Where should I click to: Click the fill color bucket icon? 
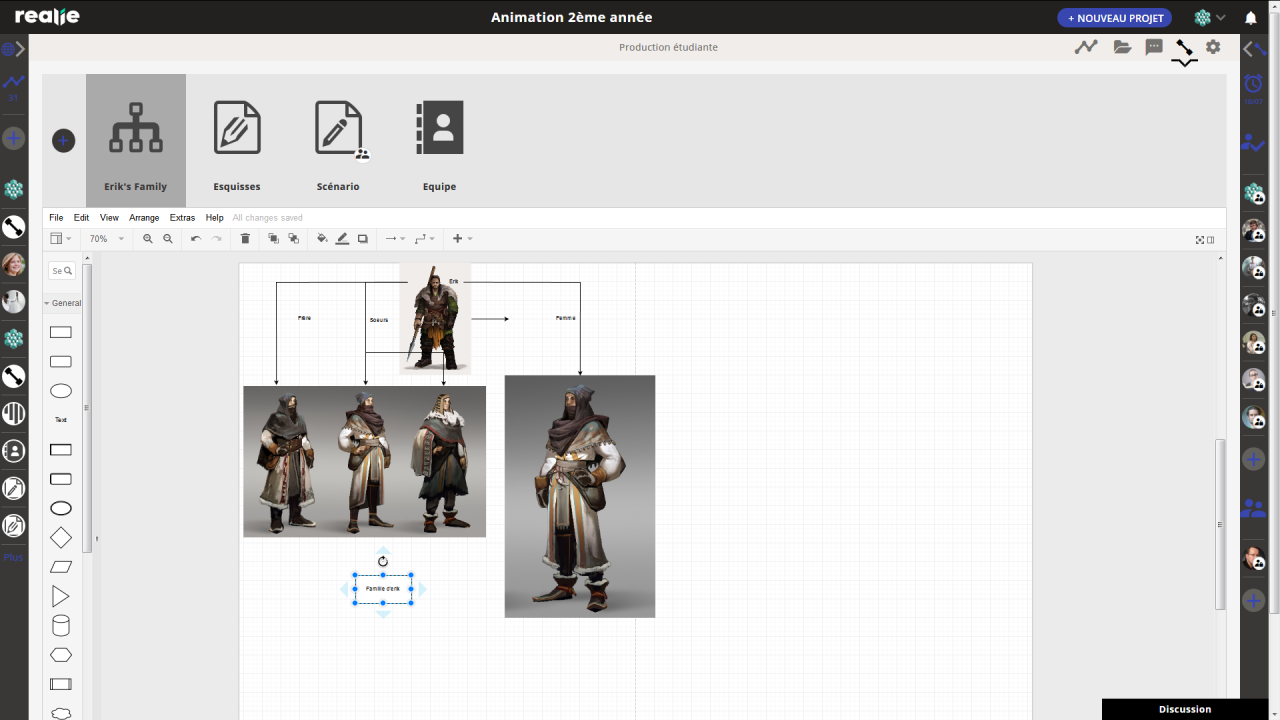322,239
